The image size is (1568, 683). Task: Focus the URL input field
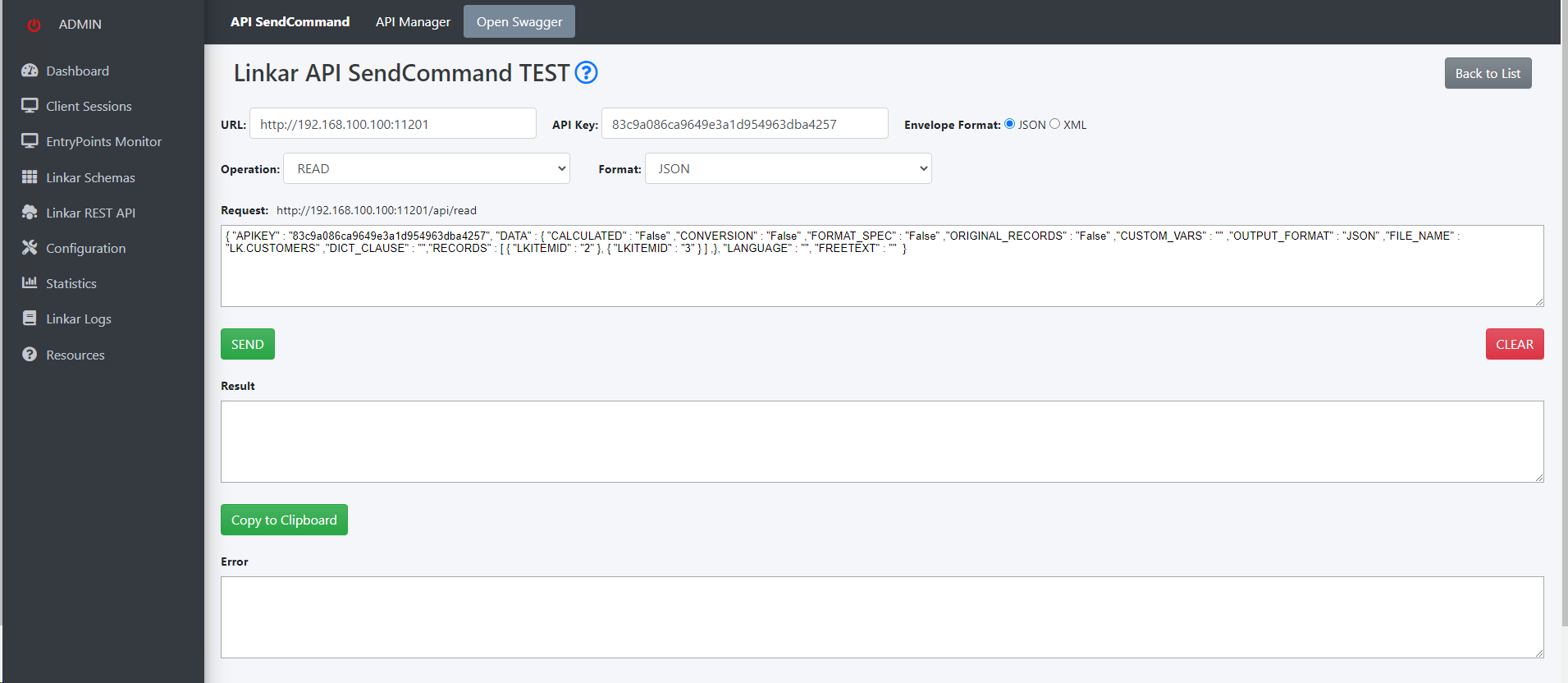pyautogui.click(x=393, y=123)
